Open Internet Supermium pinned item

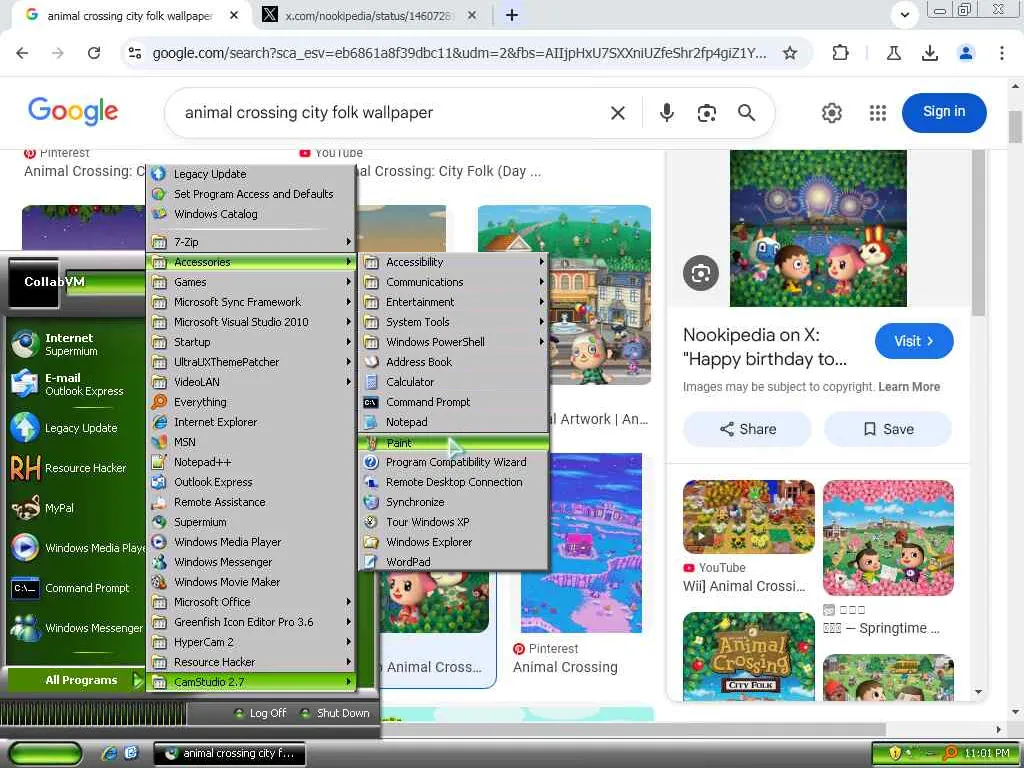click(x=75, y=344)
